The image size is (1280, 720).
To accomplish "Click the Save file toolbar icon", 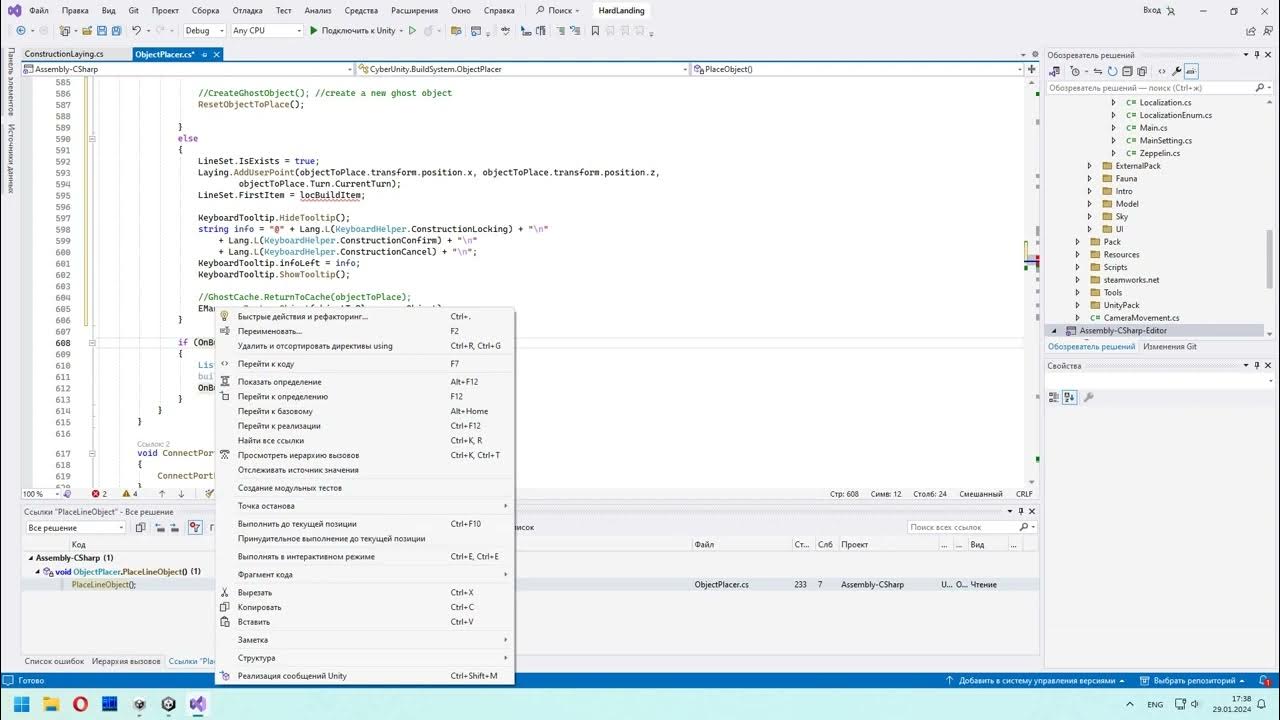I will click(102, 30).
